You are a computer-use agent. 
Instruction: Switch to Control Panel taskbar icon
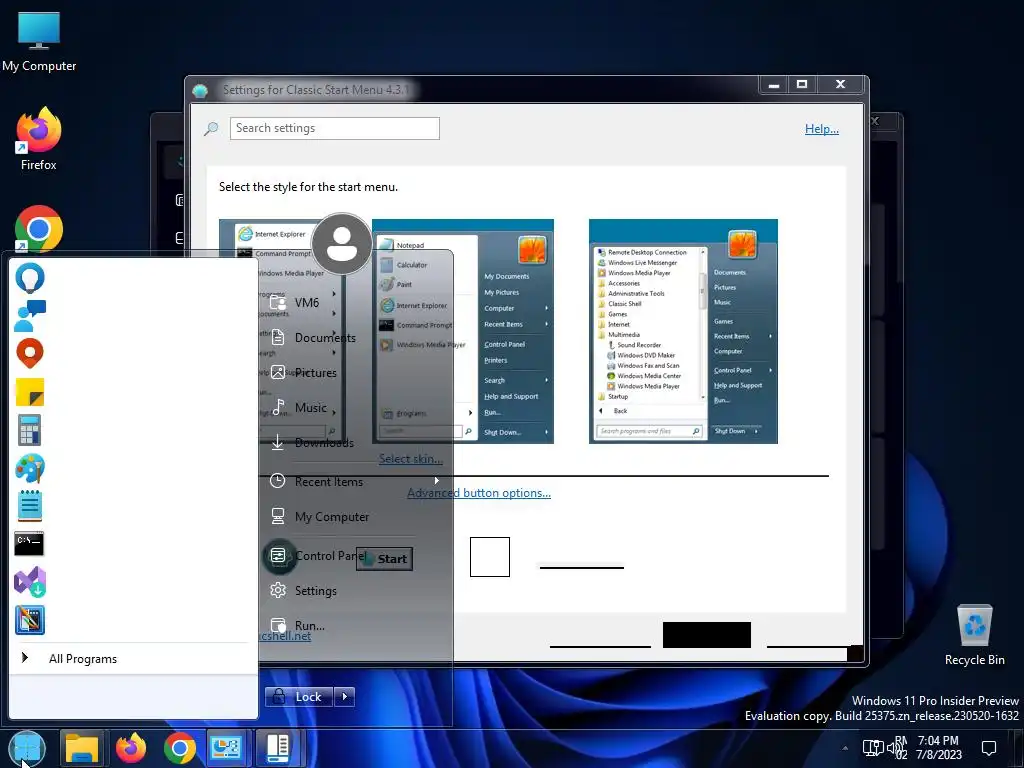click(x=225, y=748)
